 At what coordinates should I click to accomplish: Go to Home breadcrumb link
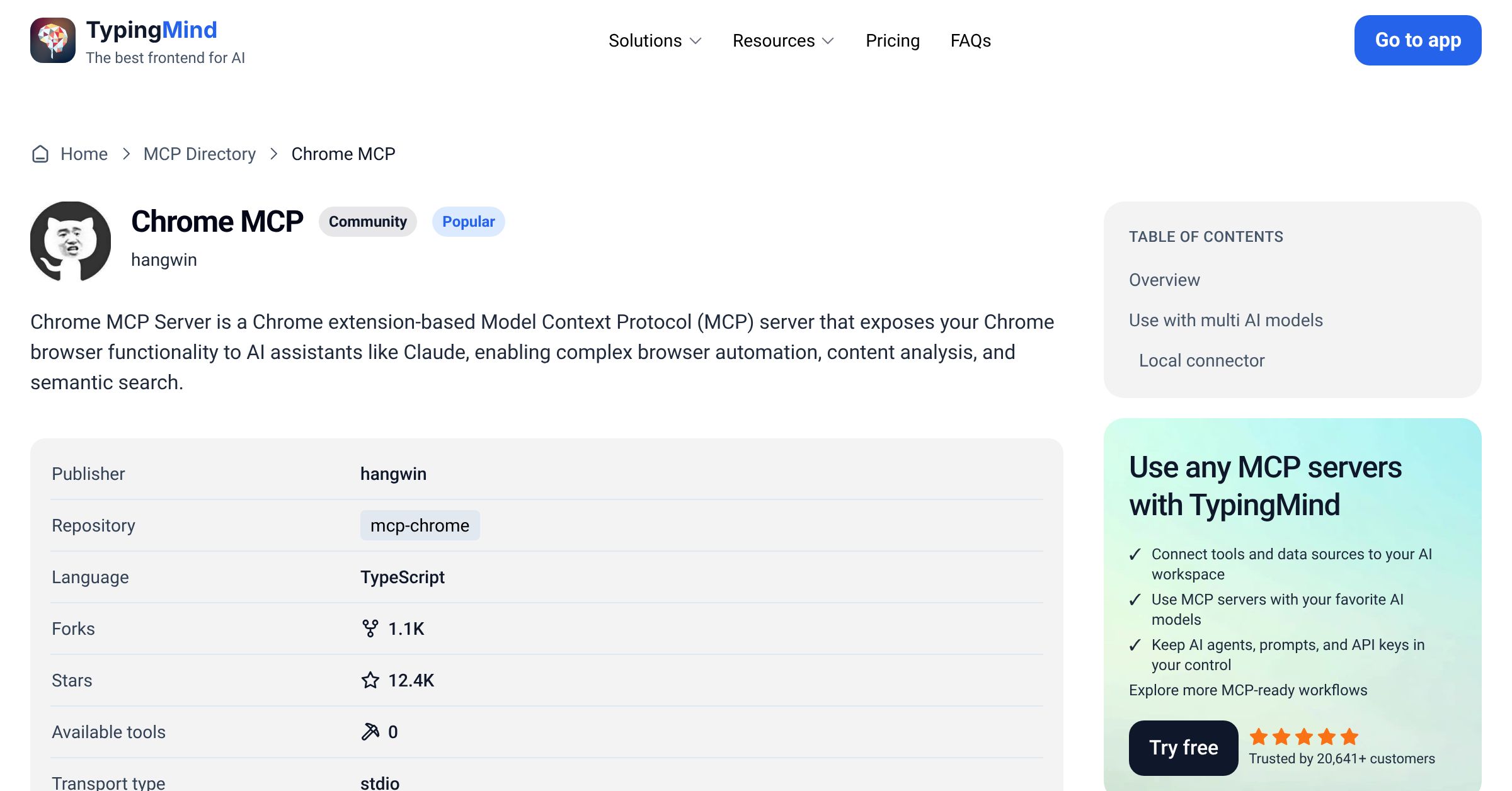tap(84, 154)
